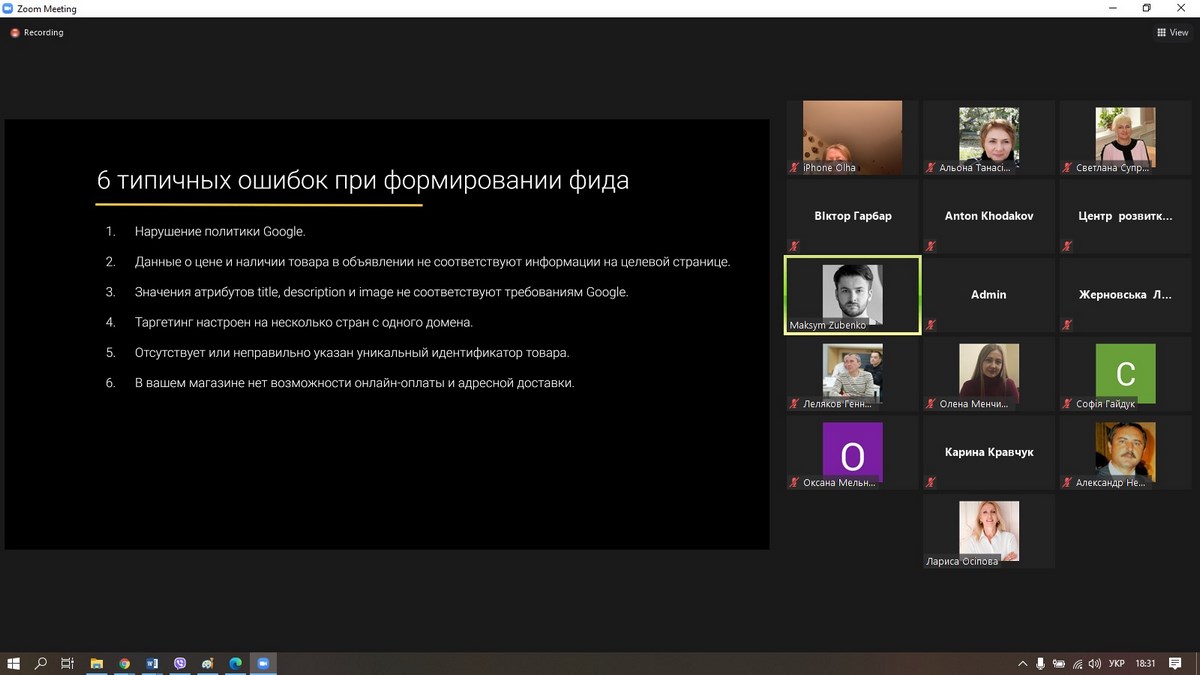This screenshot has height=675, width=1200.
Task: Switch to Microsoft Word in taskbar
Action: point(152,663)
